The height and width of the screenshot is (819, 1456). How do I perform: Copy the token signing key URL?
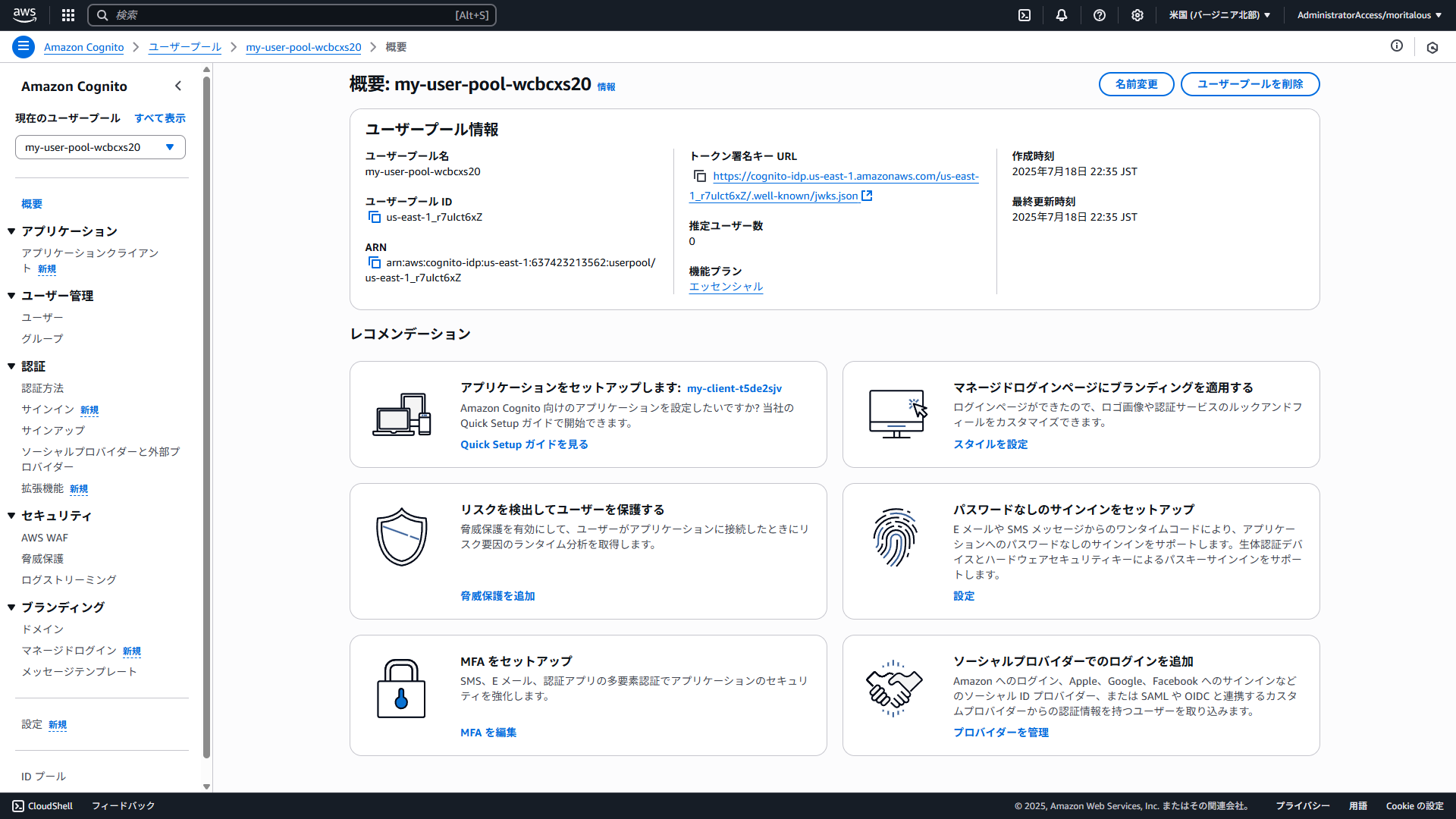699,176
